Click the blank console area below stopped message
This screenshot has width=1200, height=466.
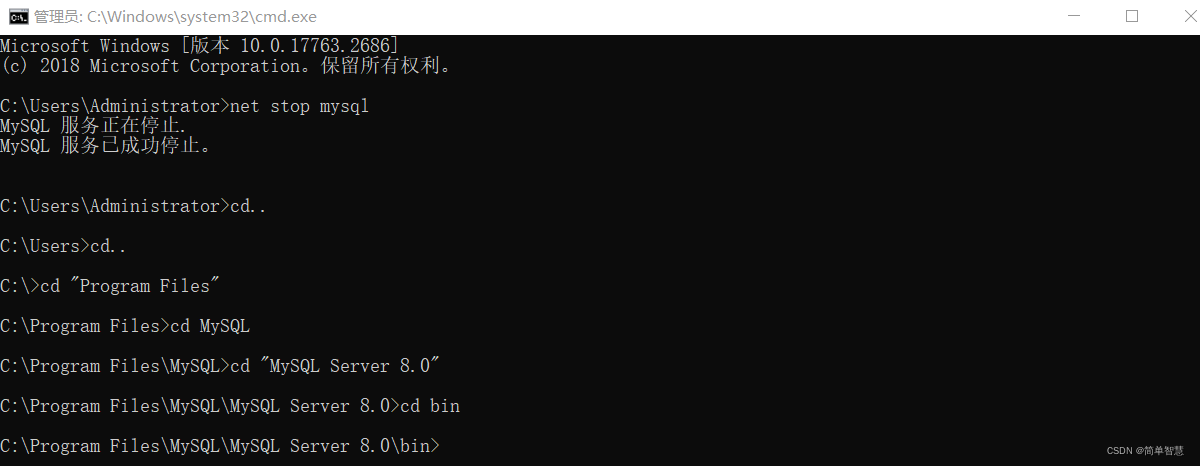coord(600,176)
